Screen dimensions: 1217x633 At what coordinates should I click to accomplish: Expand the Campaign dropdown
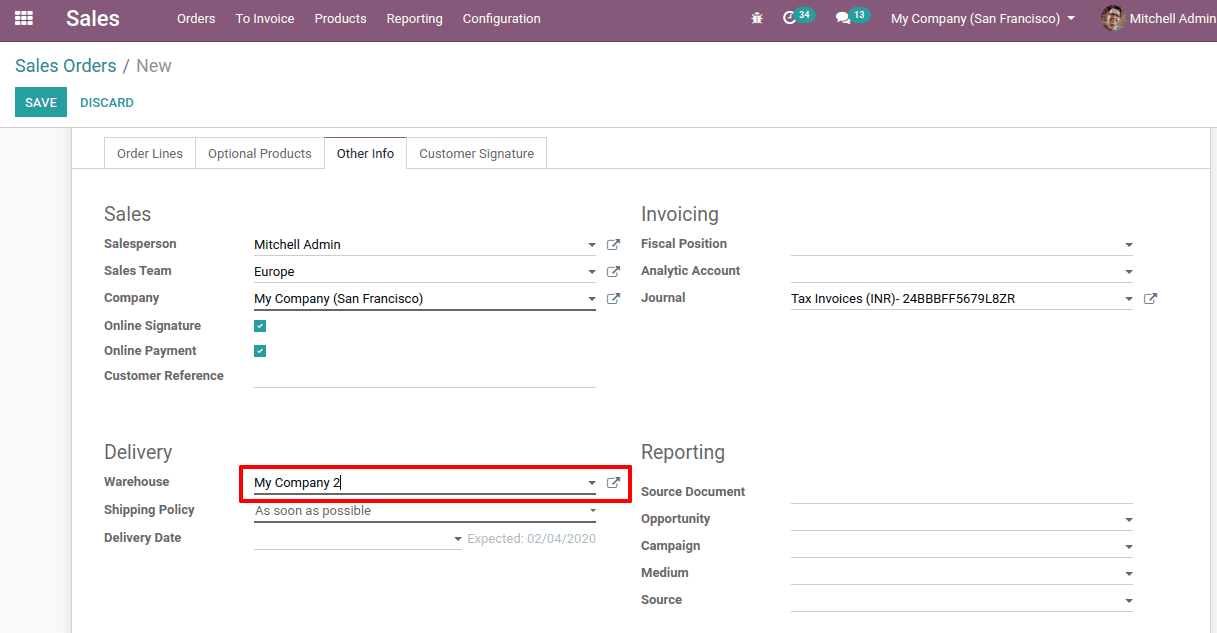point(1128,547)
